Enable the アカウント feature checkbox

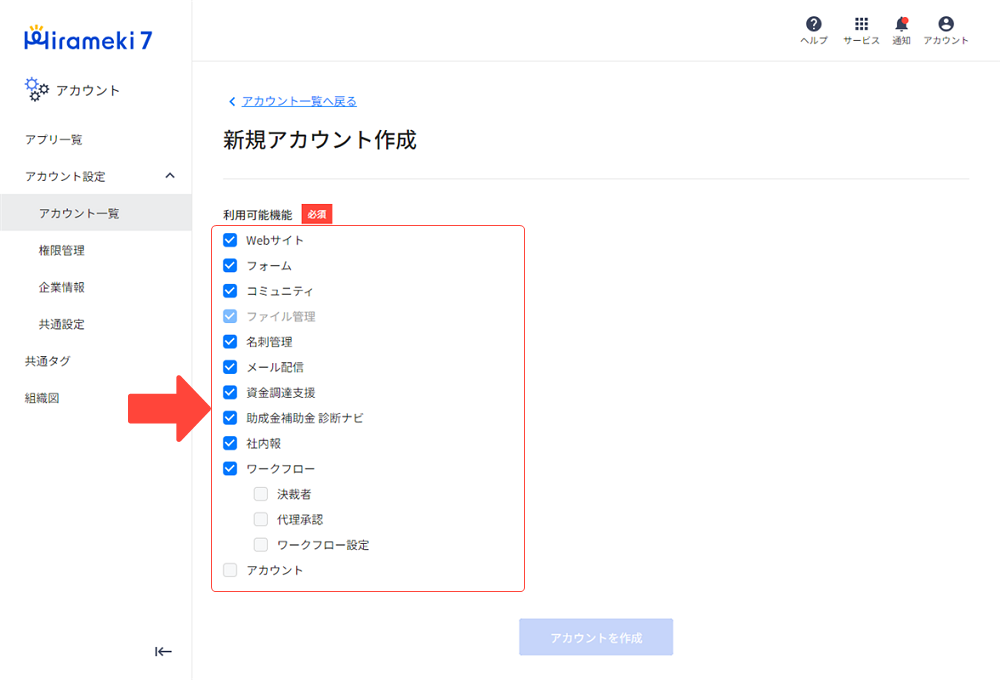pos(230,569)
